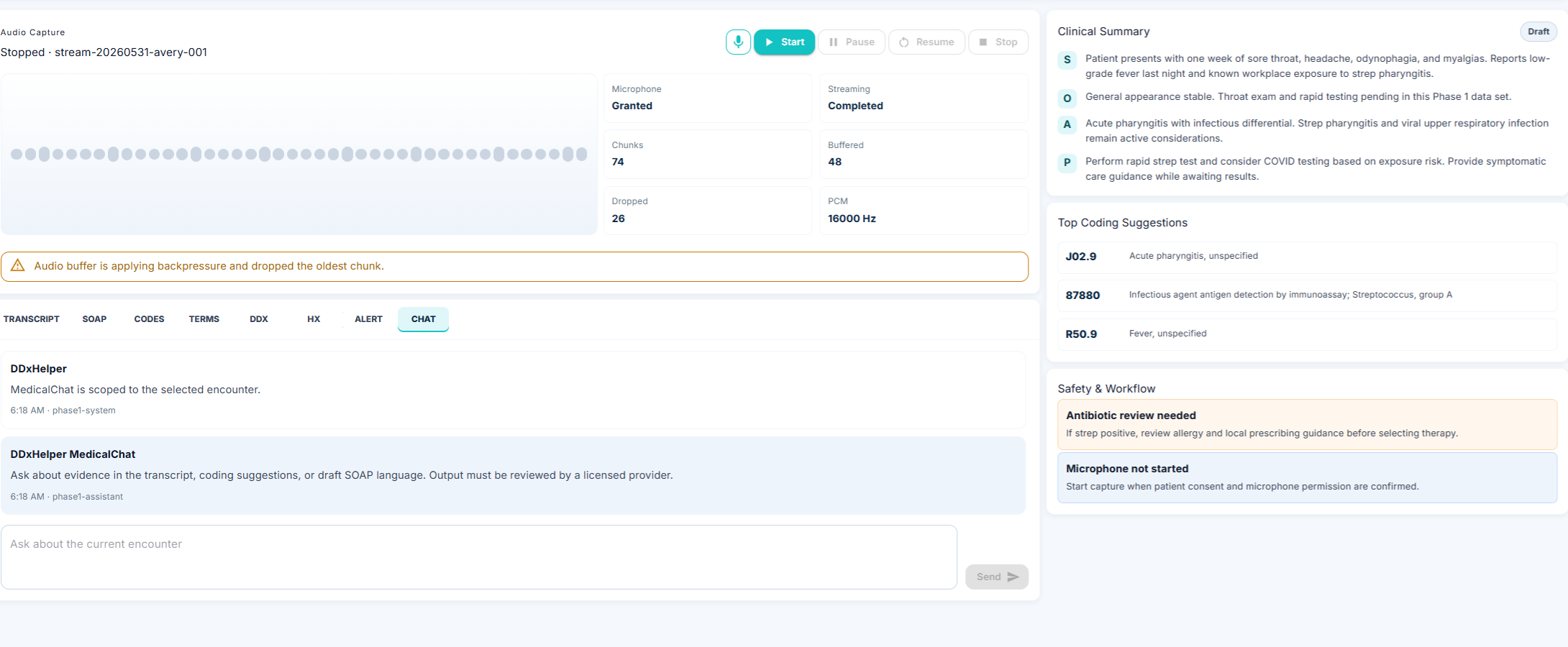Viewport: 1568px width, 647px height.
Task: Click the Buffered 48 counter tile
Action: point(924,154)
